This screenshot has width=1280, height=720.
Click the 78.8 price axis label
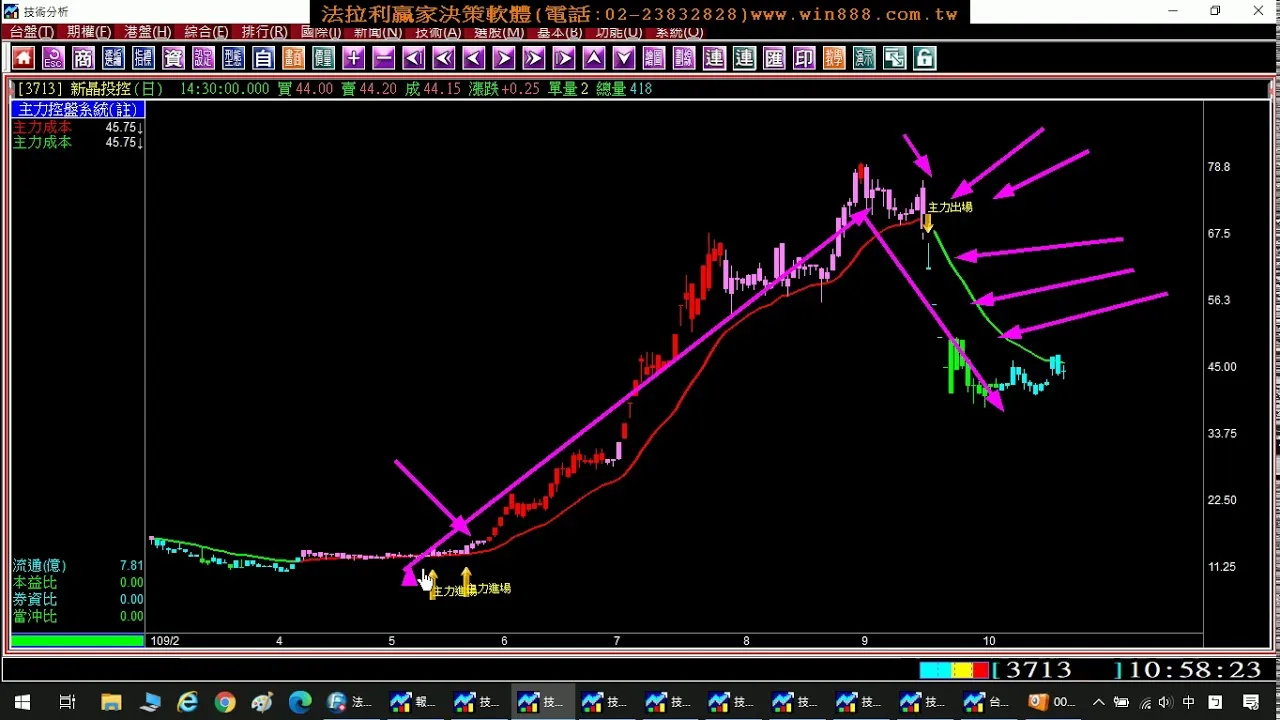pyautogui.click(x=1219, y=167)
